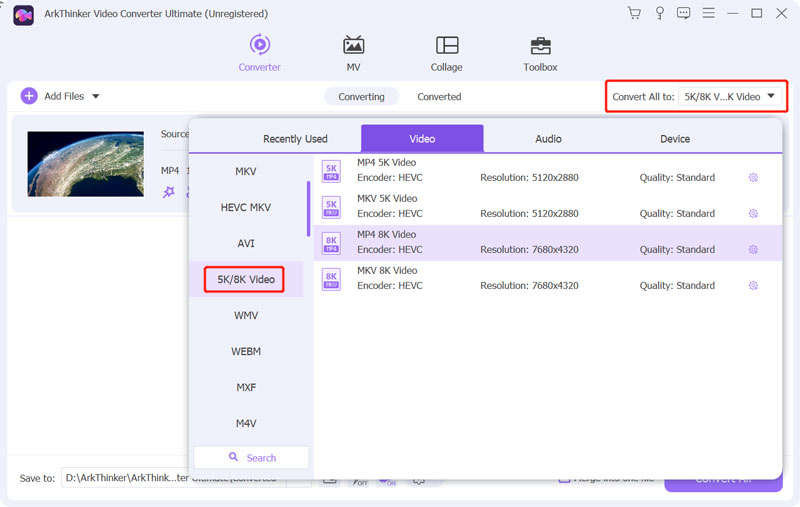Open the Convert All to format dropdown
This screenshot has width=800, height=507.
[x=730, y=96]
